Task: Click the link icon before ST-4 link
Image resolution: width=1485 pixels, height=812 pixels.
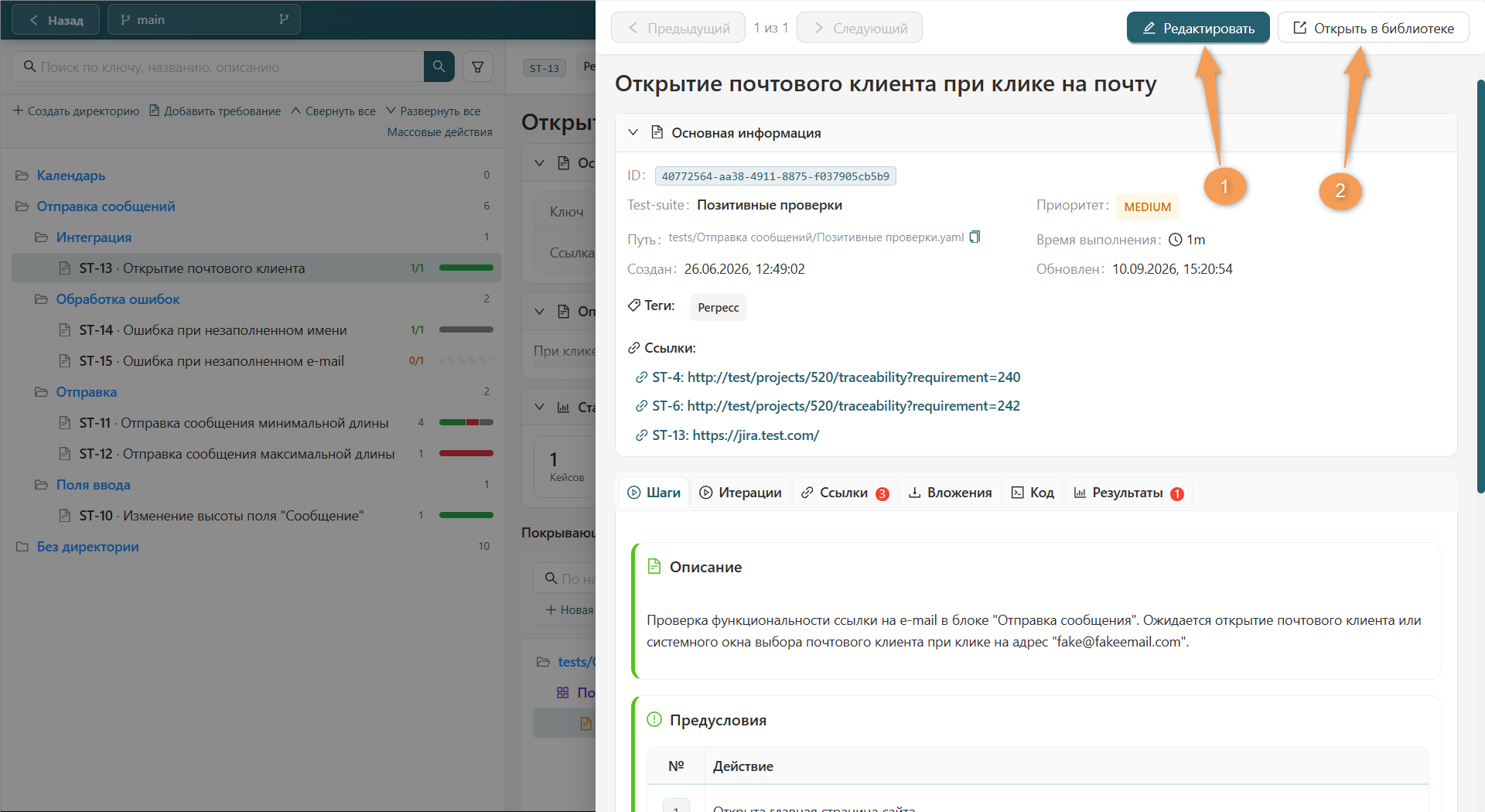Action: click(x=641, y=377)
